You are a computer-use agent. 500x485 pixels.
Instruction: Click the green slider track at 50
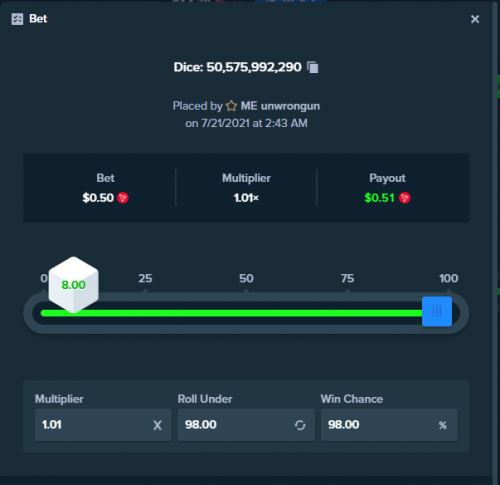coord(246,313)
